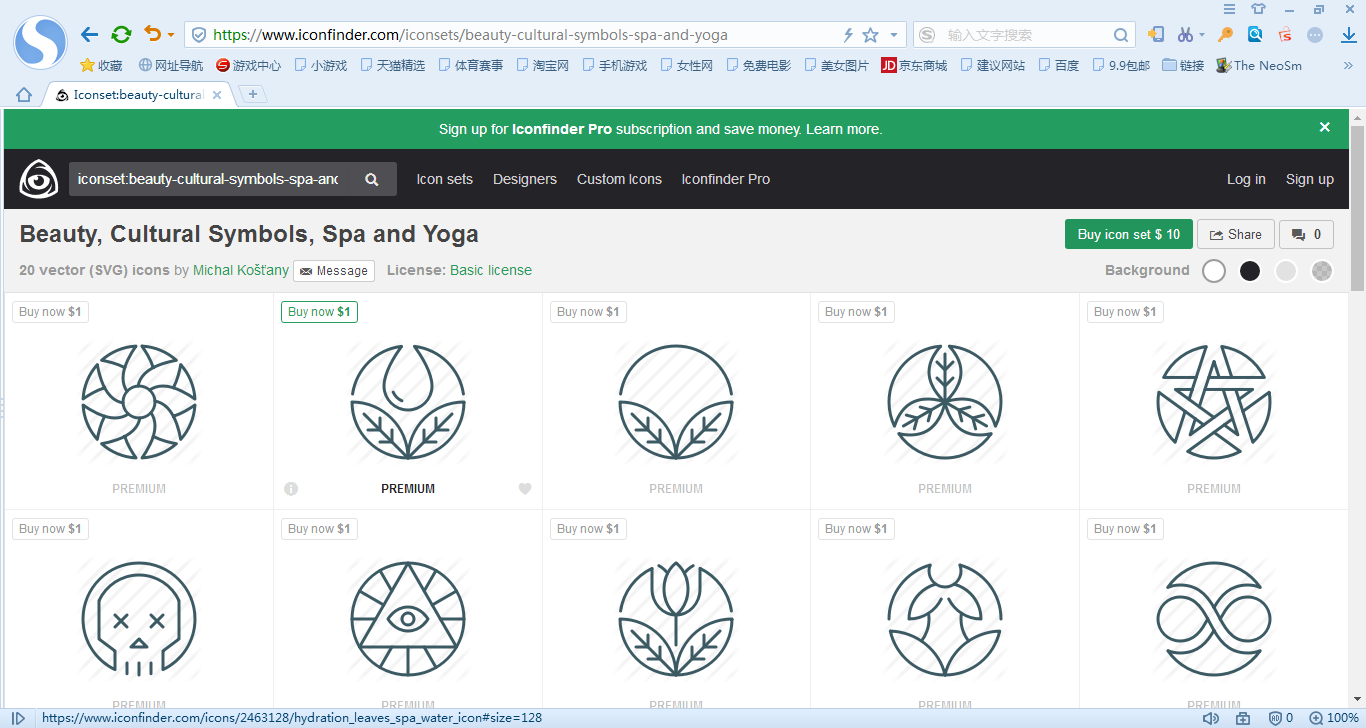Go back with the browser back arrow

89,34
